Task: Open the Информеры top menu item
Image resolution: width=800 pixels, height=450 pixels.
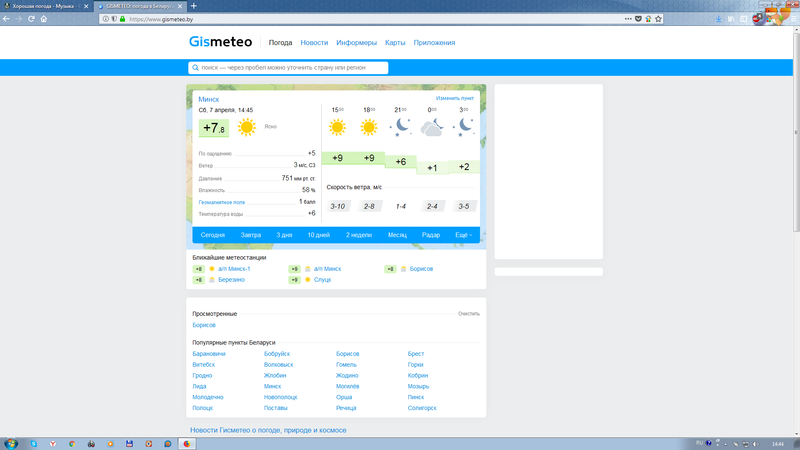Action: click(x=356, y=43)
